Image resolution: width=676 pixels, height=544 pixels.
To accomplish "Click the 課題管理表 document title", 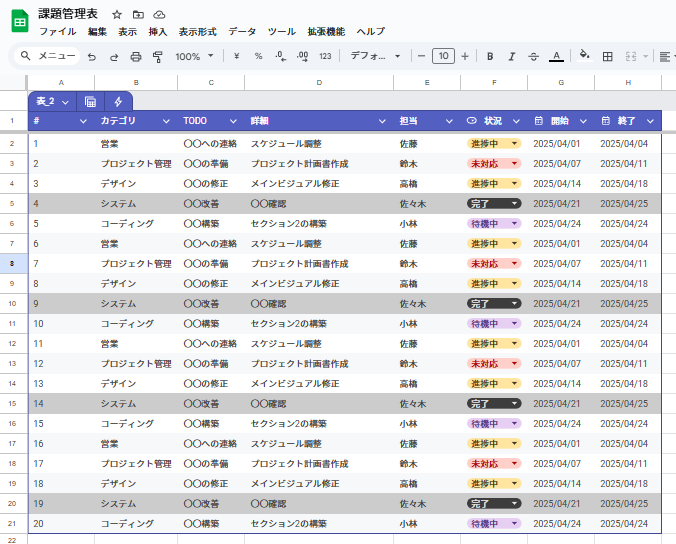I will pyautogui.click(x=68, y=14).
